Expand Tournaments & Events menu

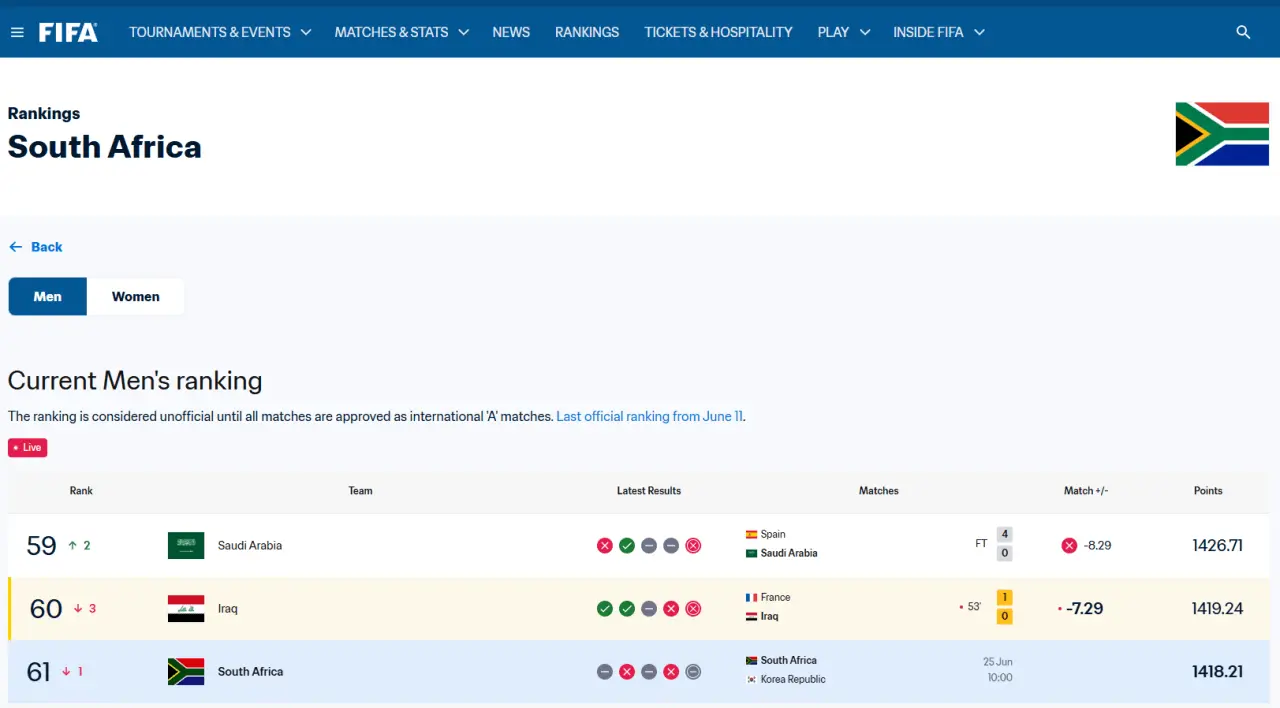(220, 32)
